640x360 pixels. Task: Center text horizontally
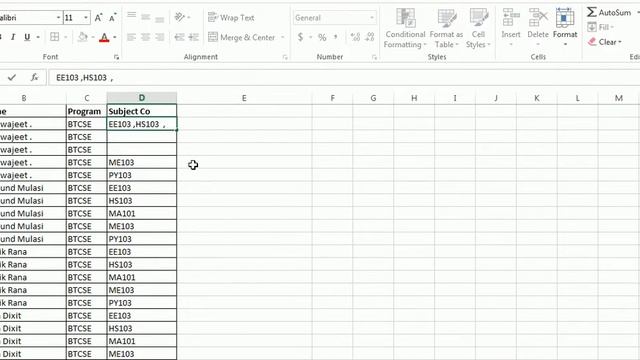coord(146,37)
